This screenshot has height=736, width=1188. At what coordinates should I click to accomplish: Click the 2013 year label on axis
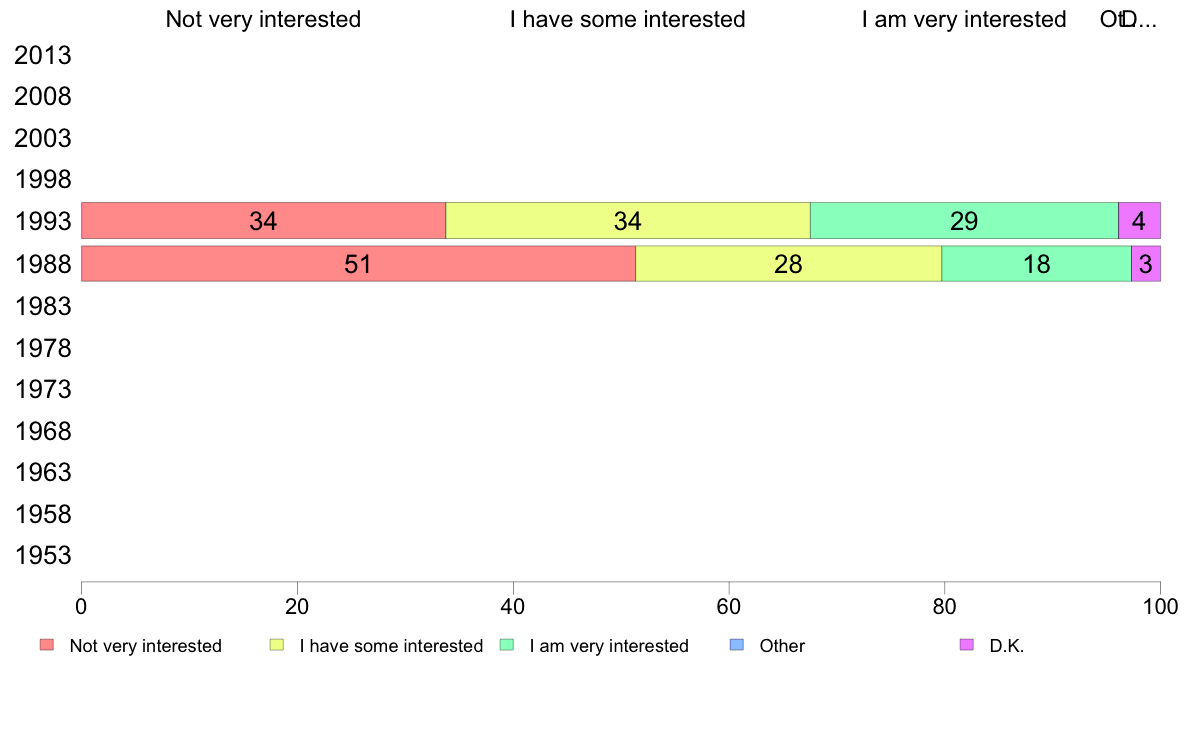(43, 55)
